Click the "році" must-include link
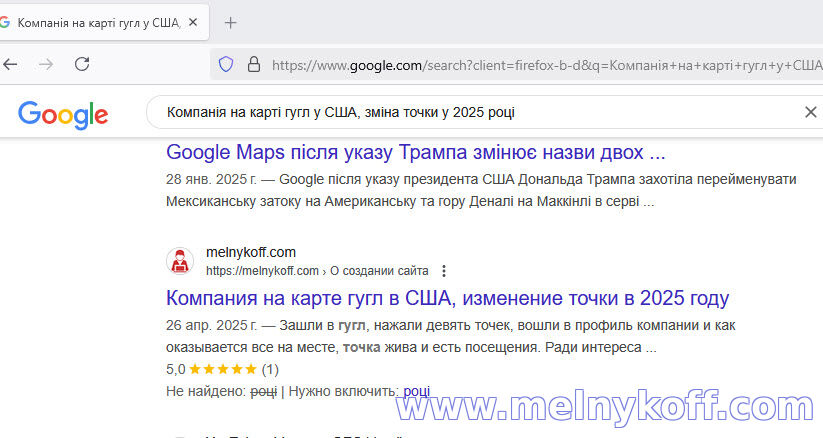Screen dimensions: 823x438 [x=417, y=391]
